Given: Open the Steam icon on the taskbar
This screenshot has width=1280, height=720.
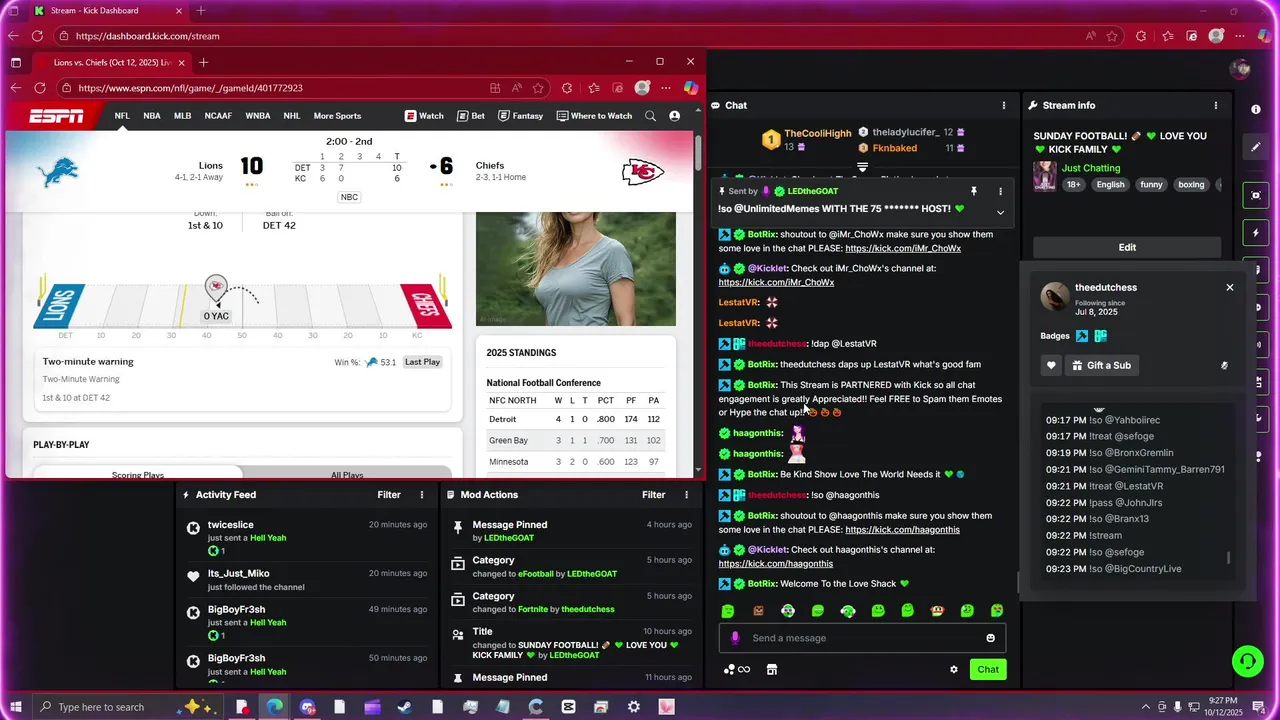Looking at the screenshot, I should pyautogui.click(x=405, y=707).
